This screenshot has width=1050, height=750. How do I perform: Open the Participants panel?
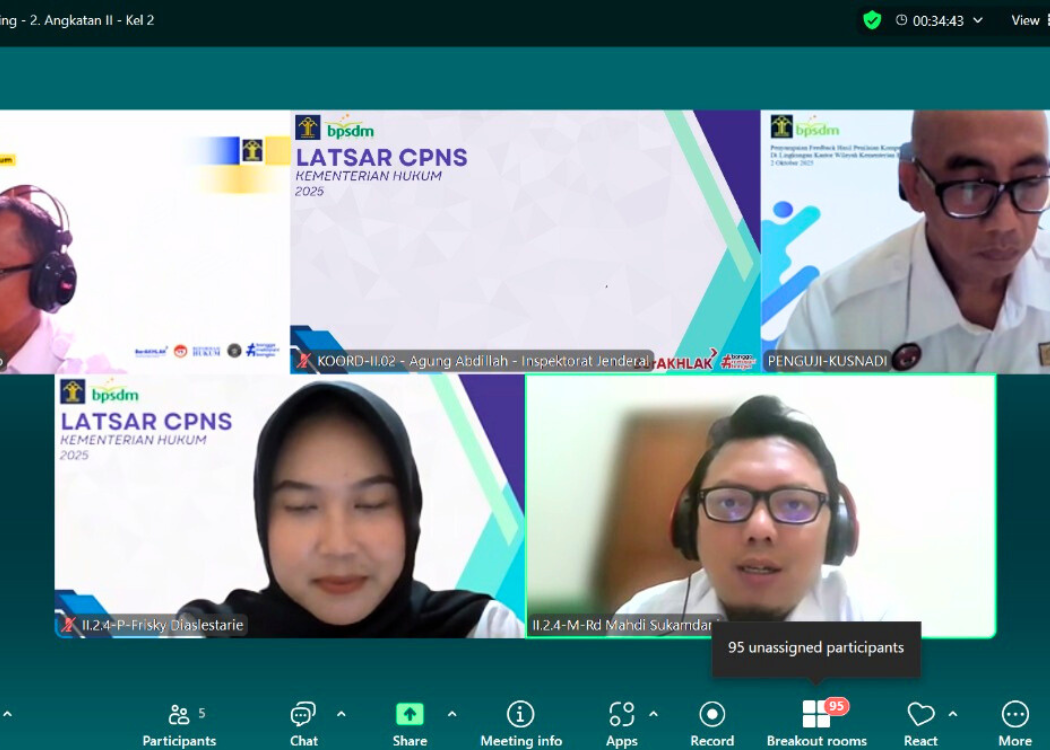tap(179, 724)
